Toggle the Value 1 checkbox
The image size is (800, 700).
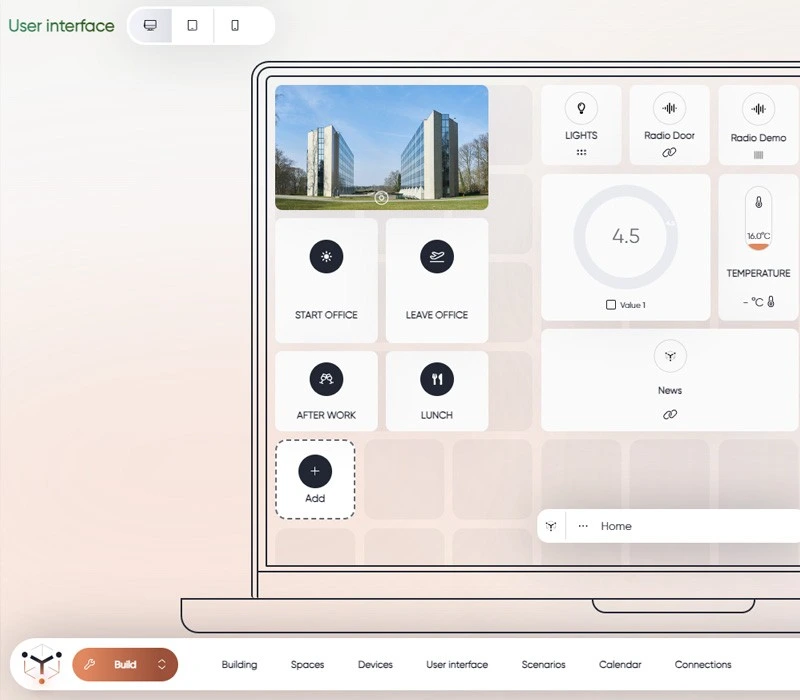tap(611, 305)
